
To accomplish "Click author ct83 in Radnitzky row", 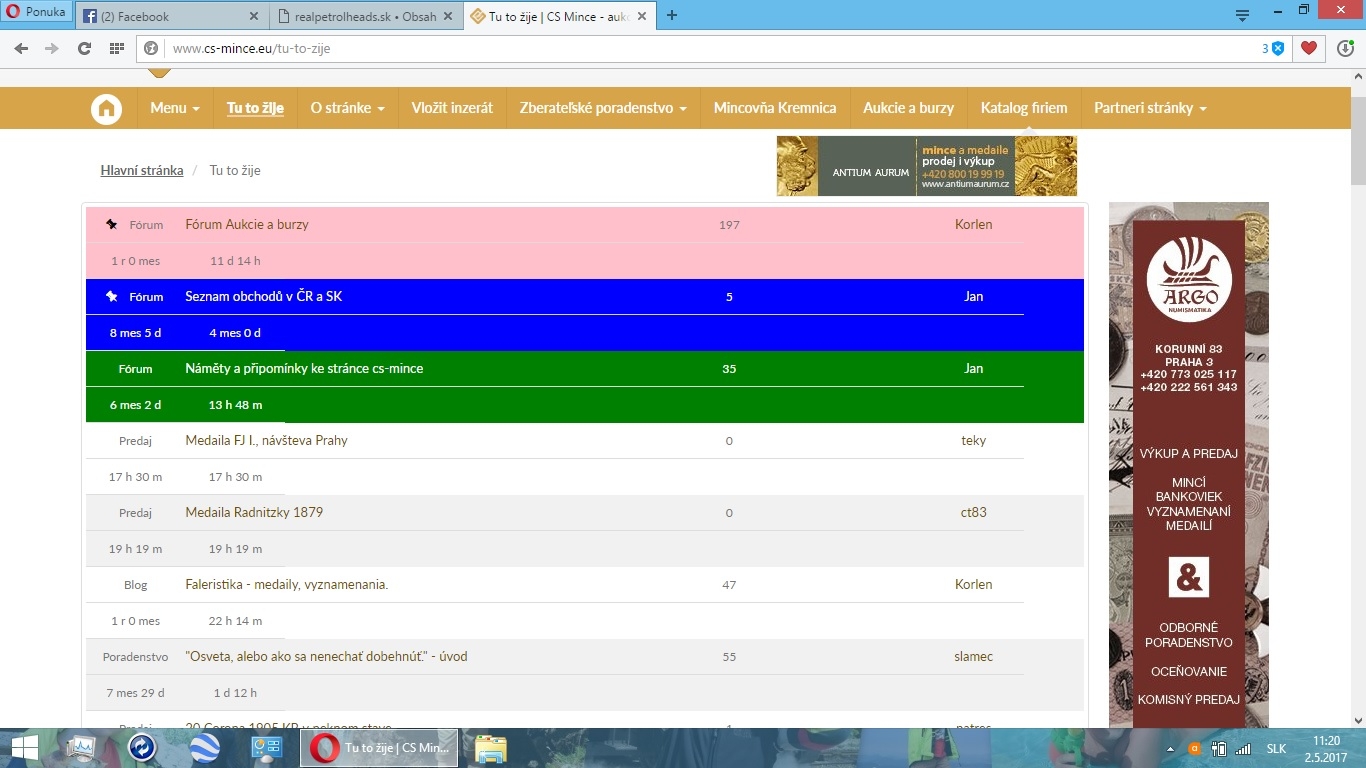I will coord(974,513).
